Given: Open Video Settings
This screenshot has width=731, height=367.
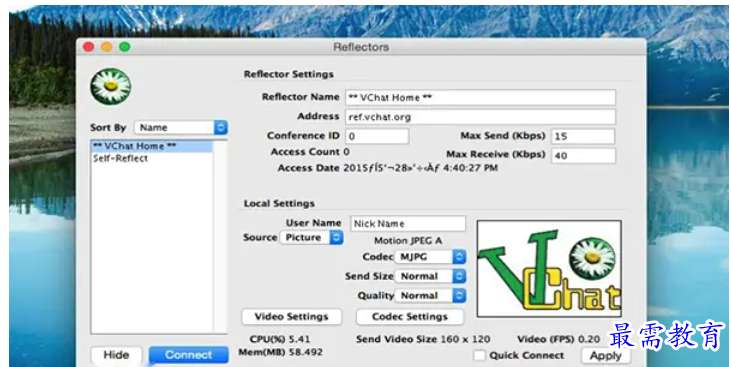Looking at the screenshot, I should pos(291,317).
